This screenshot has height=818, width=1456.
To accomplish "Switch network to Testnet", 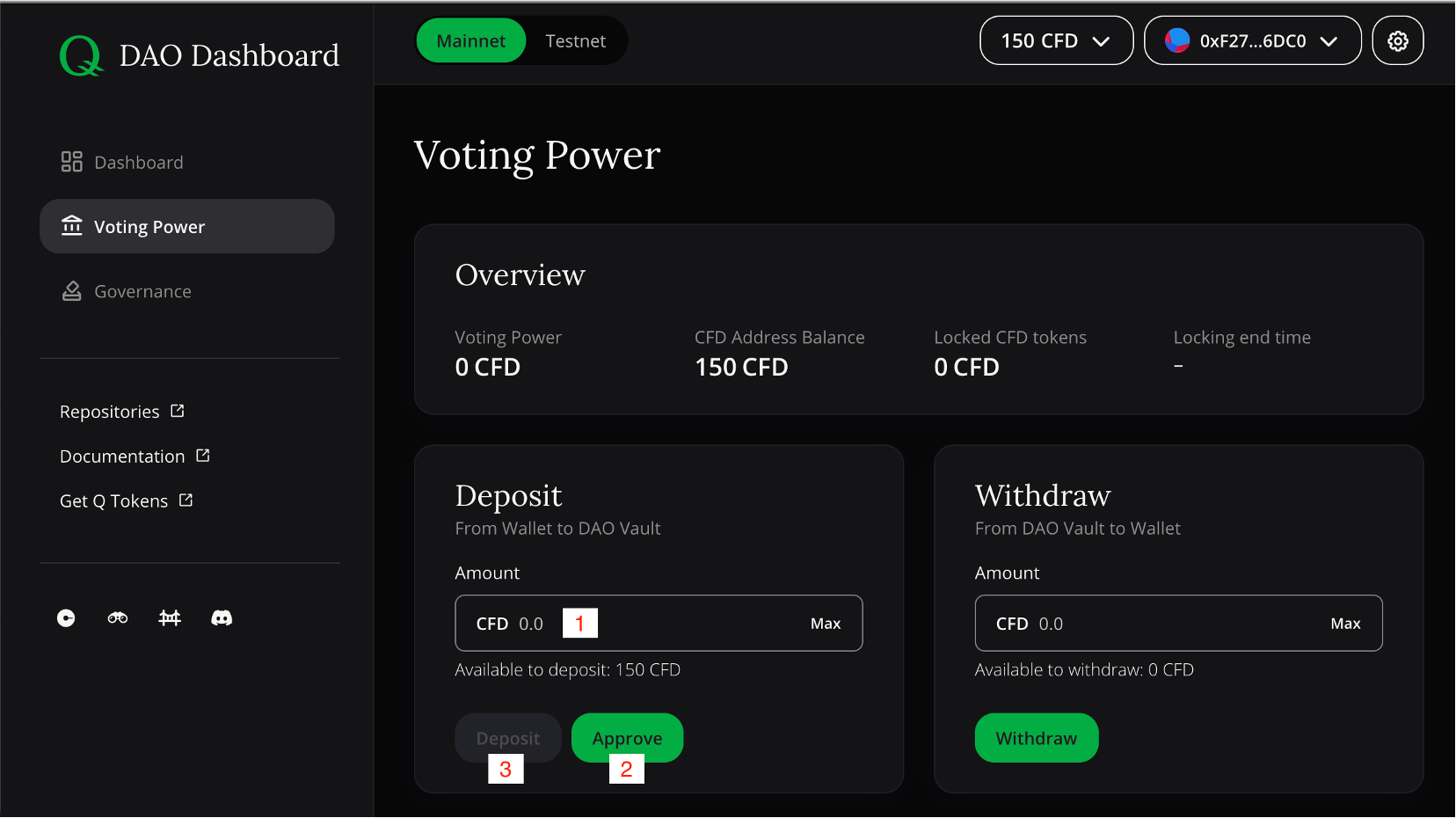I will 575,41.
